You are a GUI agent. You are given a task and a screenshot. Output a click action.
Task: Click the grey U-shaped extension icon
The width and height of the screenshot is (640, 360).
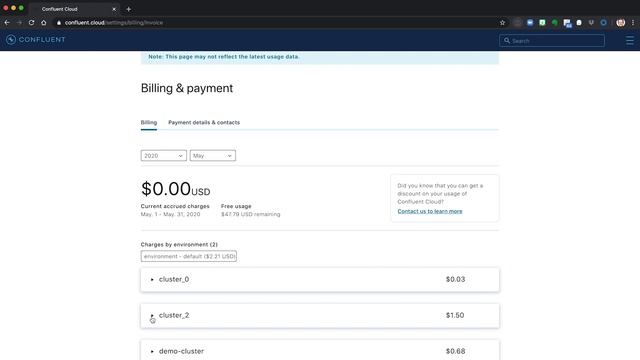click(591, 23)
